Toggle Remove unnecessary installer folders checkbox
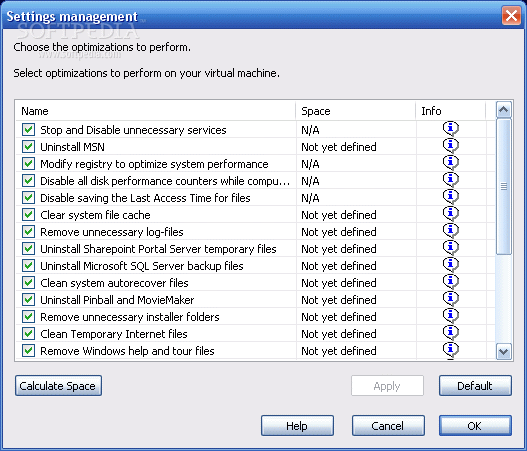The width and height of the screenshot is (527, 451). tap(29, 317)
